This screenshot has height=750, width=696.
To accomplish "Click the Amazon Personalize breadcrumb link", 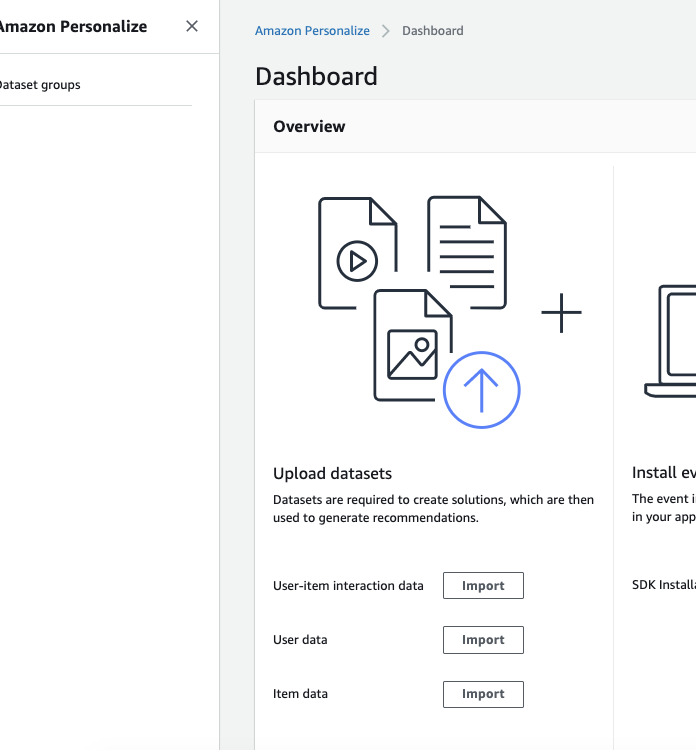I will tap(312, 31).
